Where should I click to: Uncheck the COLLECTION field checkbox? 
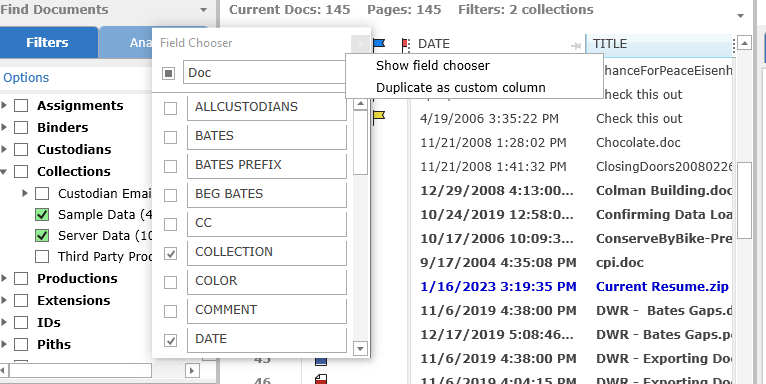[x=170, y=253]
